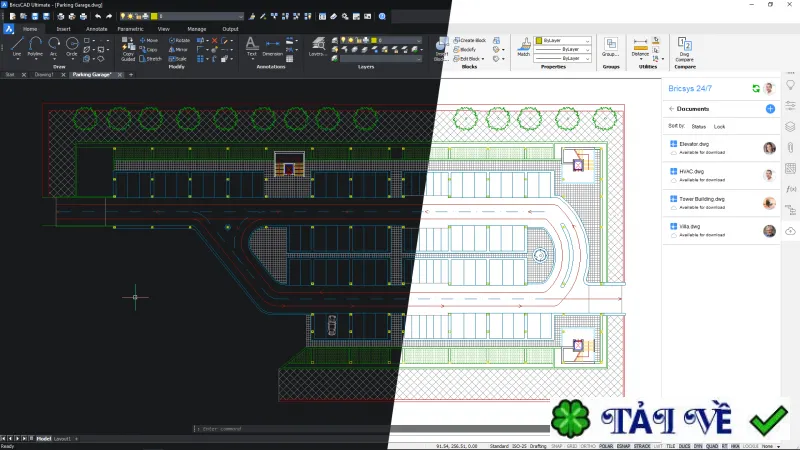
Task: Click the Create Block button
Action: pos(469,40)
